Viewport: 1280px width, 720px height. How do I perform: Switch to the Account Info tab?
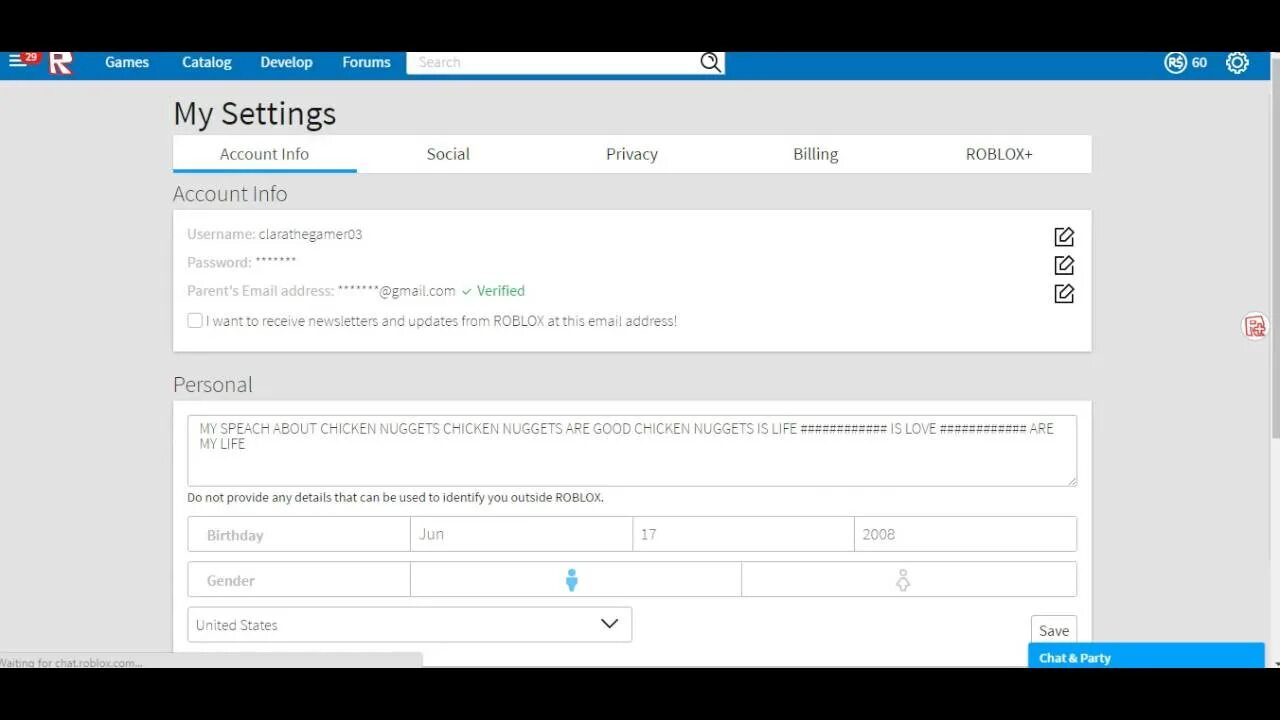coord(264,154)
